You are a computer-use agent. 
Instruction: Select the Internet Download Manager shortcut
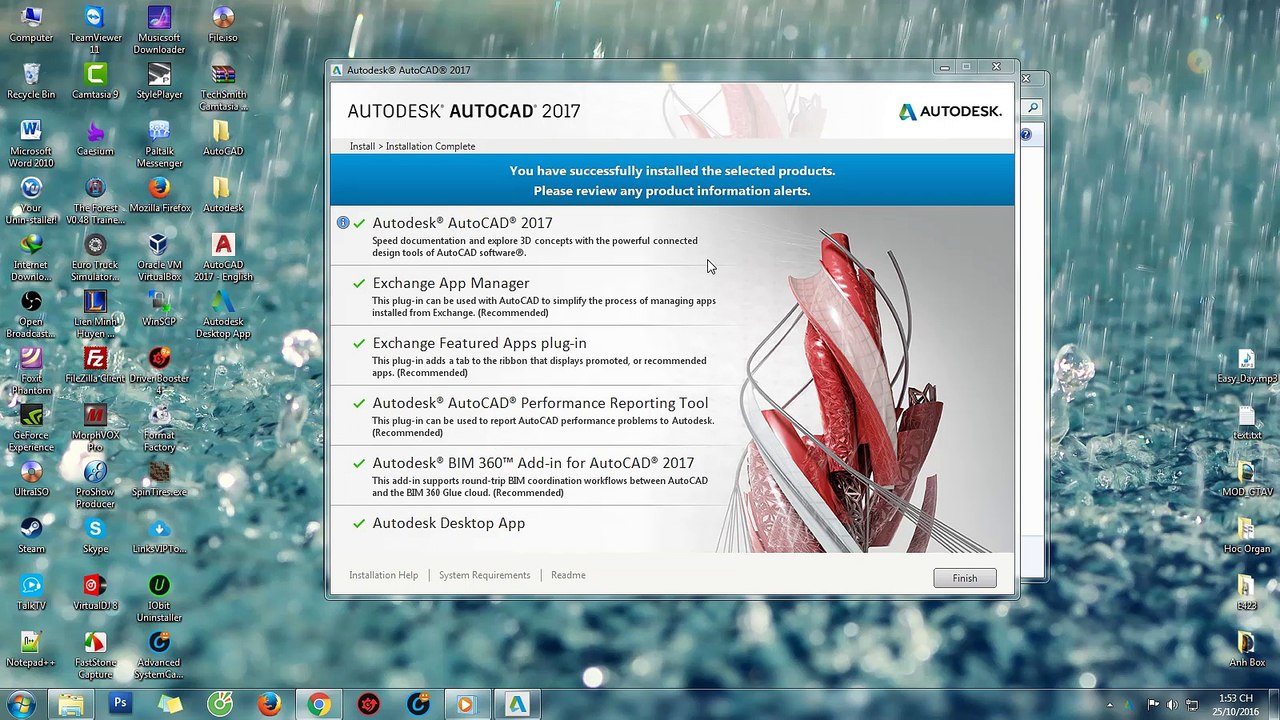[31, 257]
